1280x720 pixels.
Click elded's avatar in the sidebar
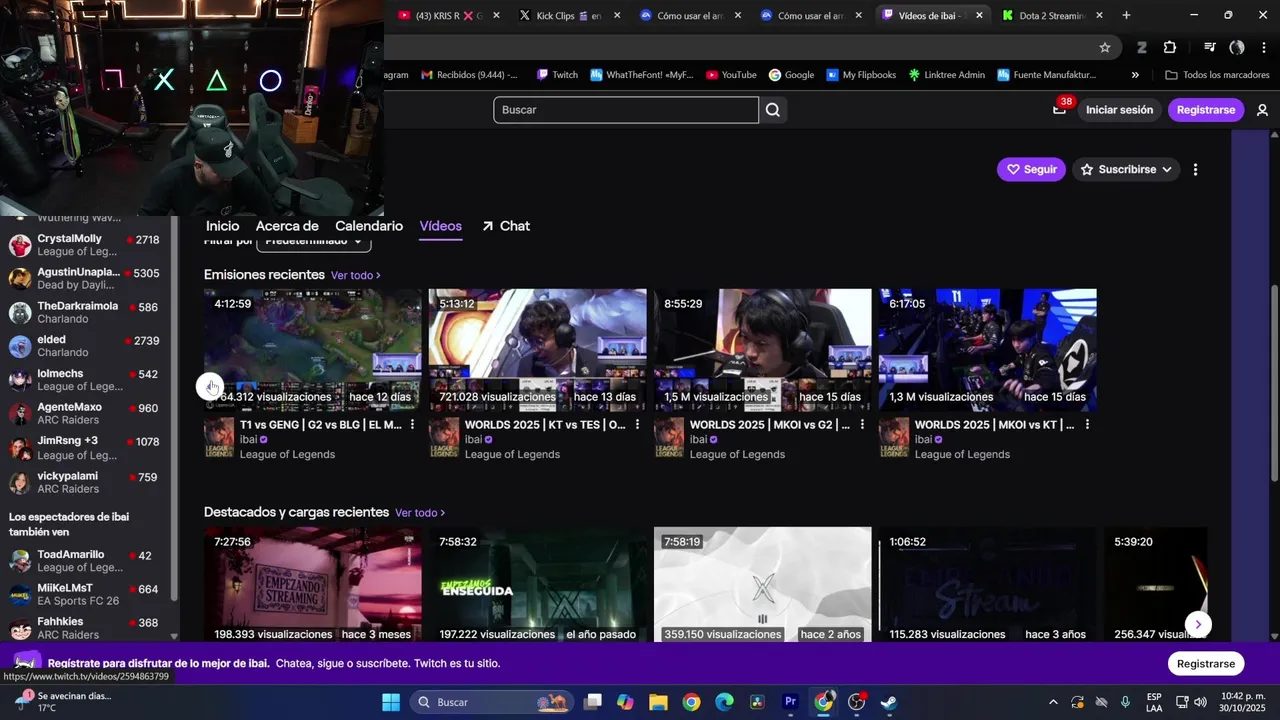point(20,346)
